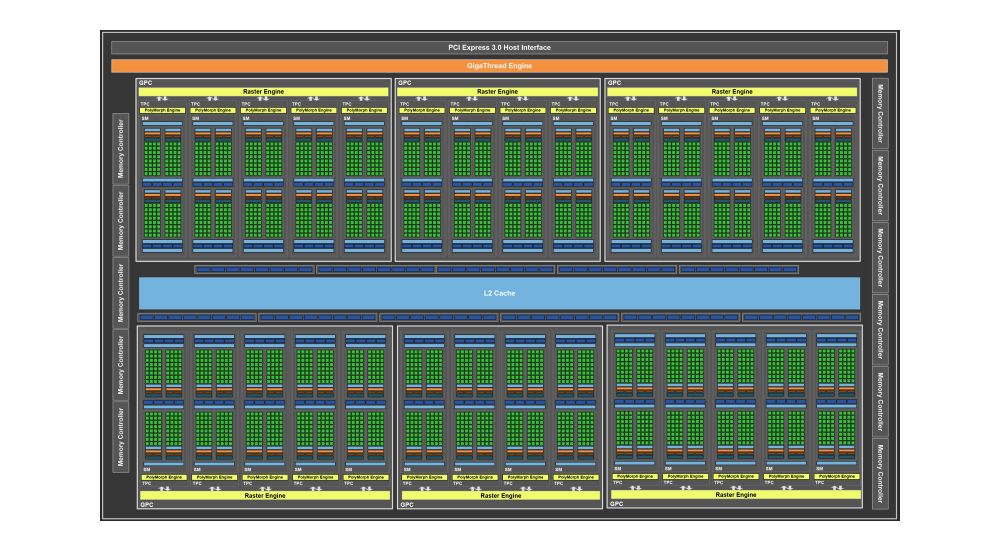Click the blue L2 Cache block
Screen dimensions: 1000x550
(x=499, y=293)
